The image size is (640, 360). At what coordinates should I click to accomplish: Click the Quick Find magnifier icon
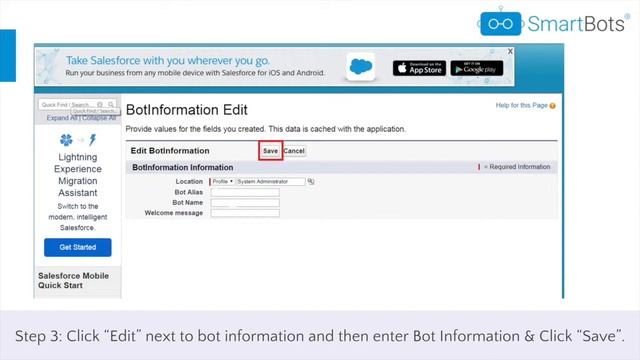[111, 104]
